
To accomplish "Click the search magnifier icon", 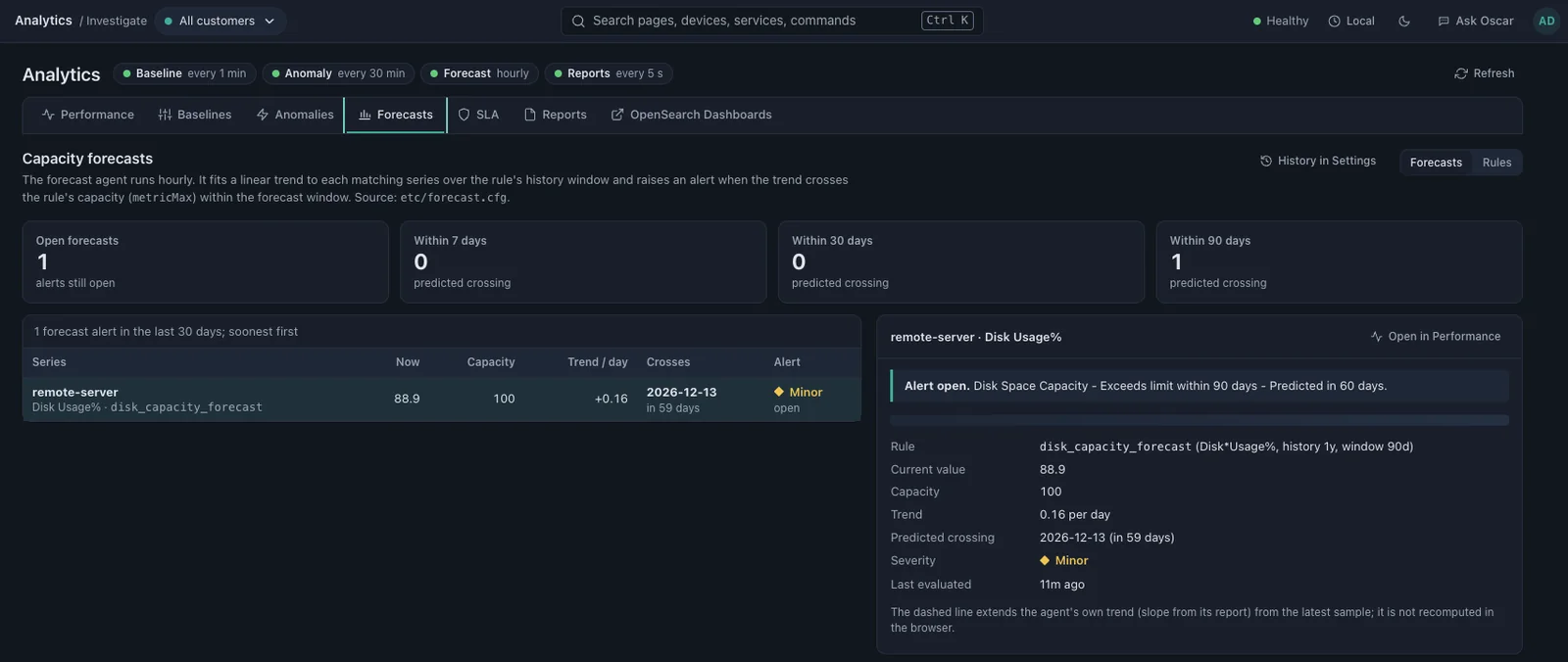I will click(578, 21).
